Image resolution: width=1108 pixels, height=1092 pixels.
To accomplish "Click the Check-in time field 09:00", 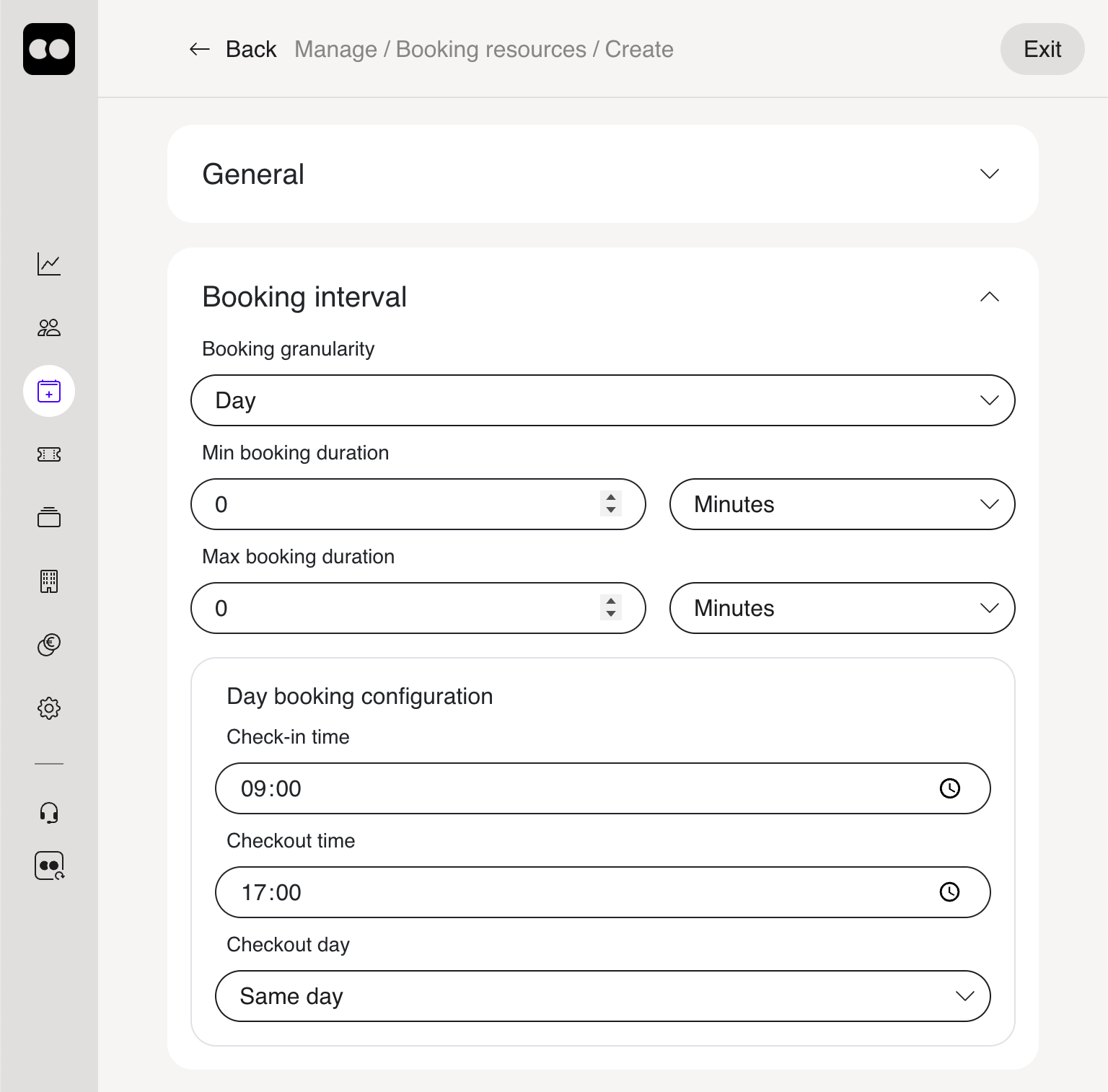I will 603,788.
